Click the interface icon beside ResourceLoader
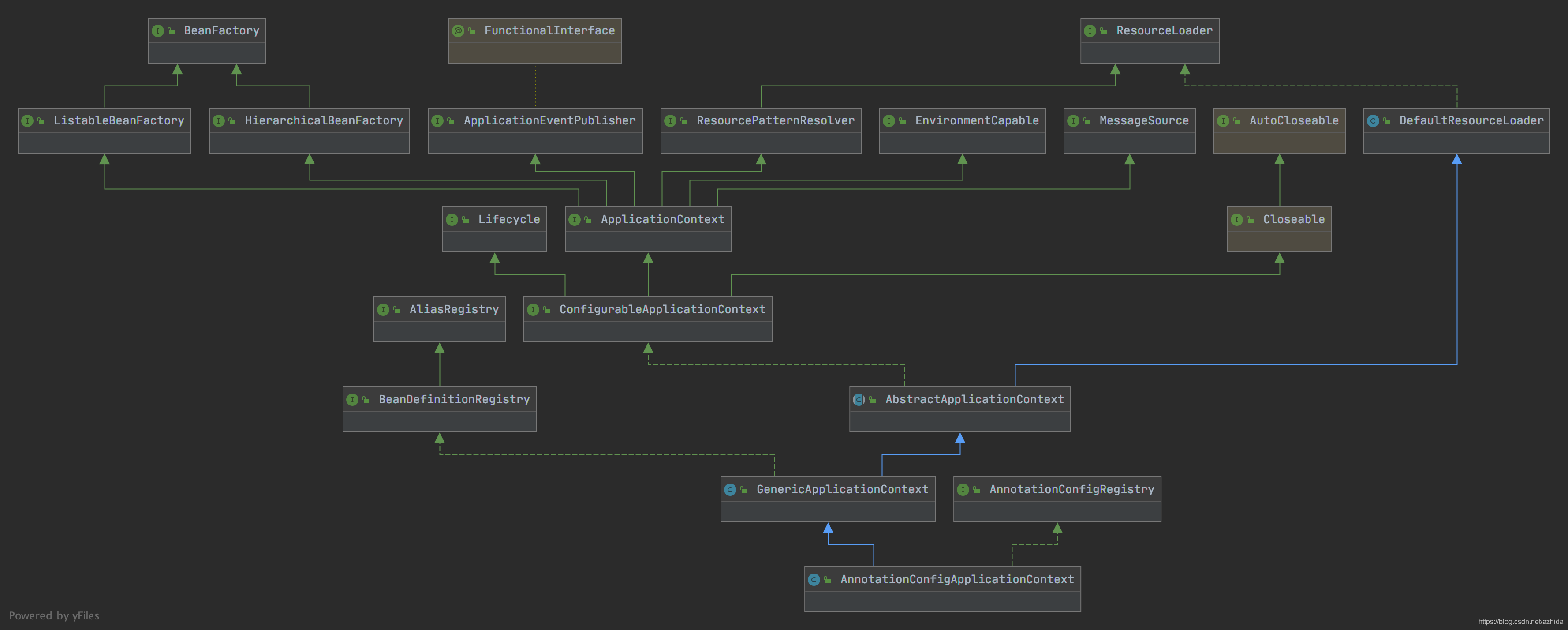 pyautogui.click(x=1090, y=30)
